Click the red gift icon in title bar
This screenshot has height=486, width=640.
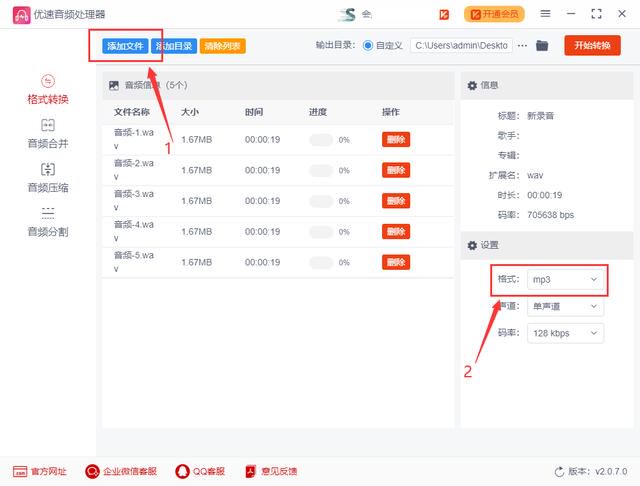click(444, 15)
